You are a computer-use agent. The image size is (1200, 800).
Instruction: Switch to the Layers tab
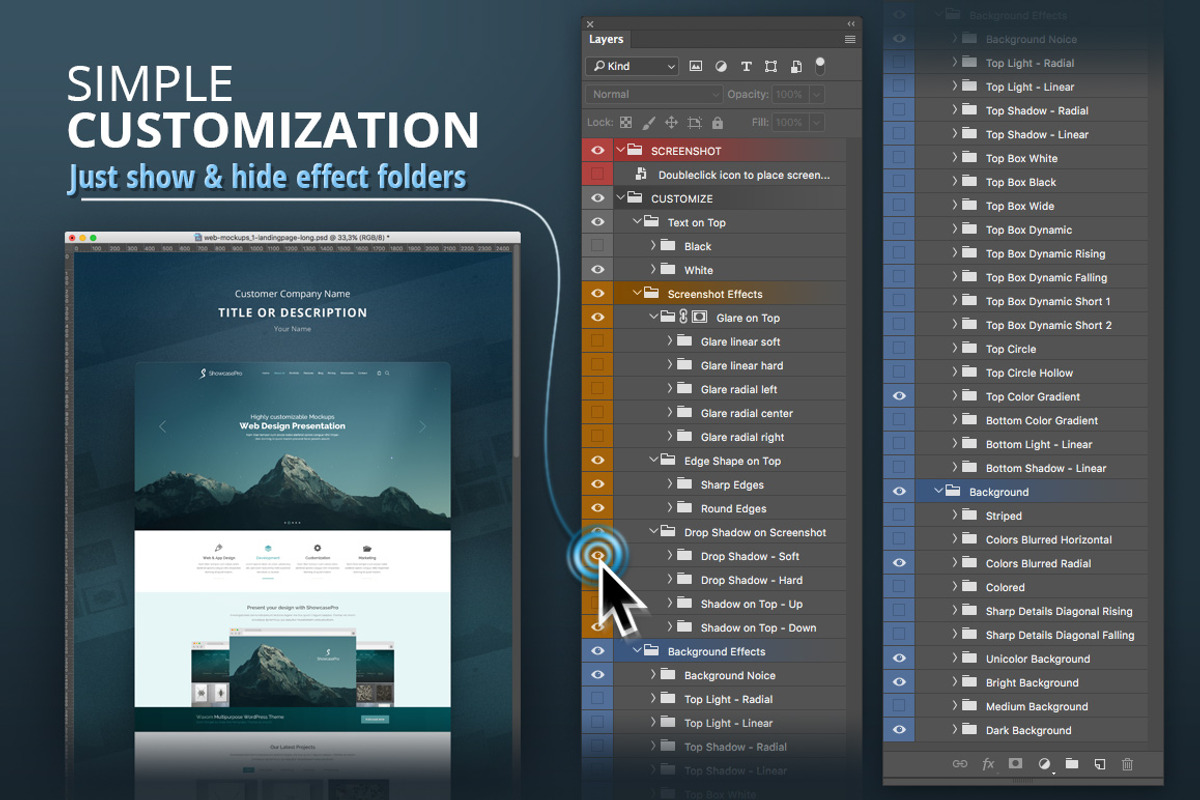pyautogui.click(x=605, y=39)
